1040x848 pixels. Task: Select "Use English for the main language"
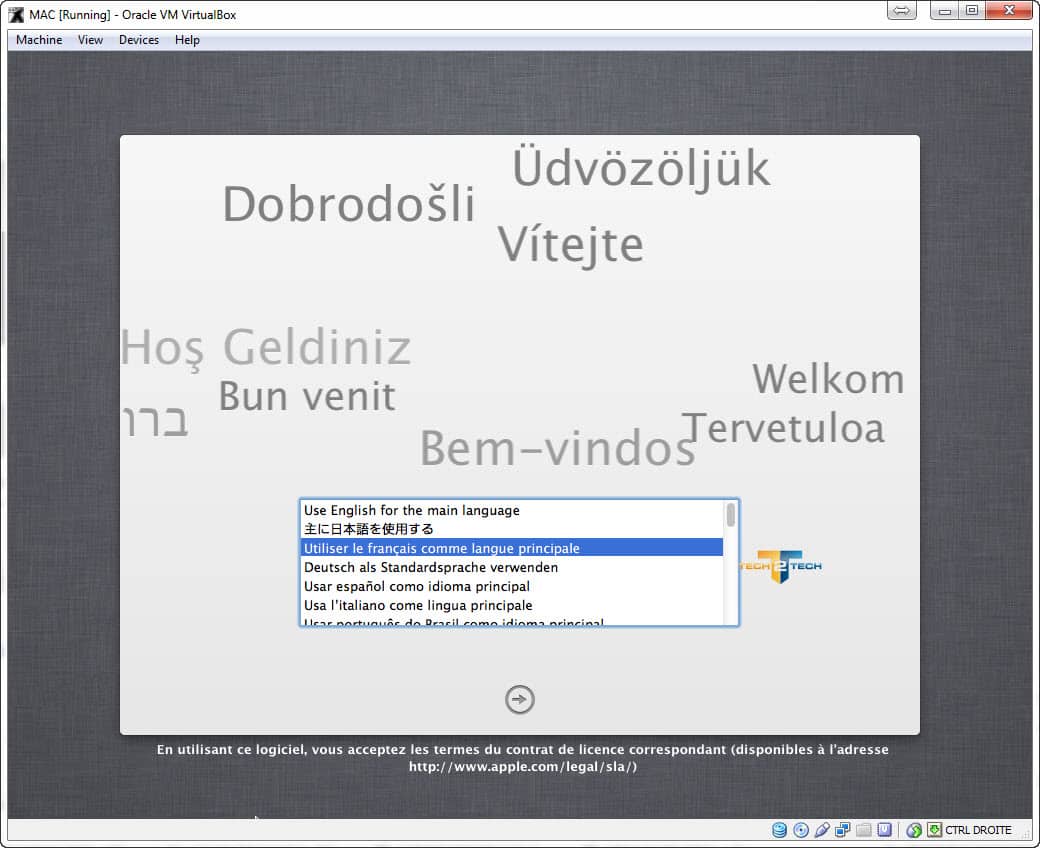pyautogui.click(x=511, y=510)
